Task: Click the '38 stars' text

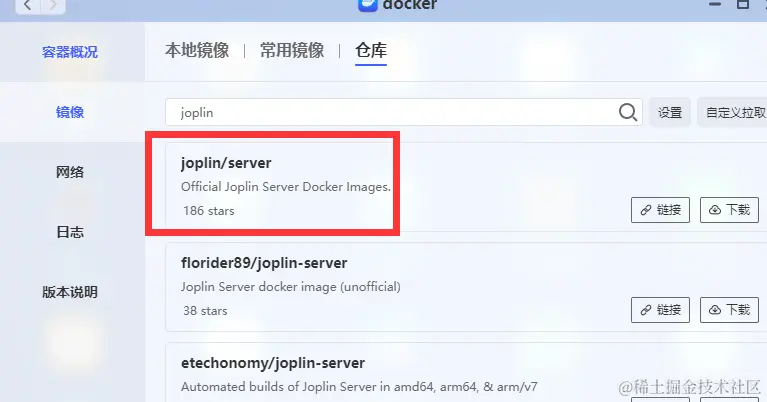Action: point(205,311)
